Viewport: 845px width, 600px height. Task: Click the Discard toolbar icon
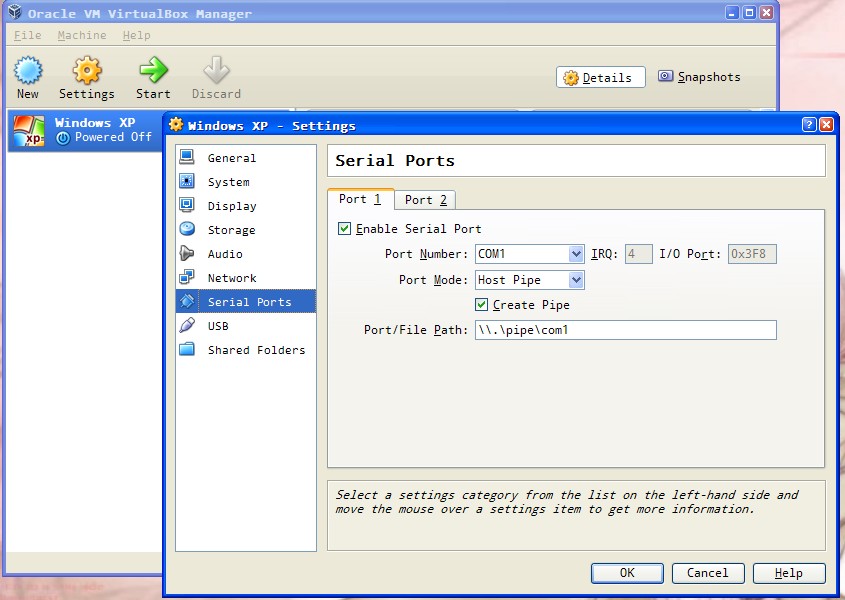tap(216, 70)
